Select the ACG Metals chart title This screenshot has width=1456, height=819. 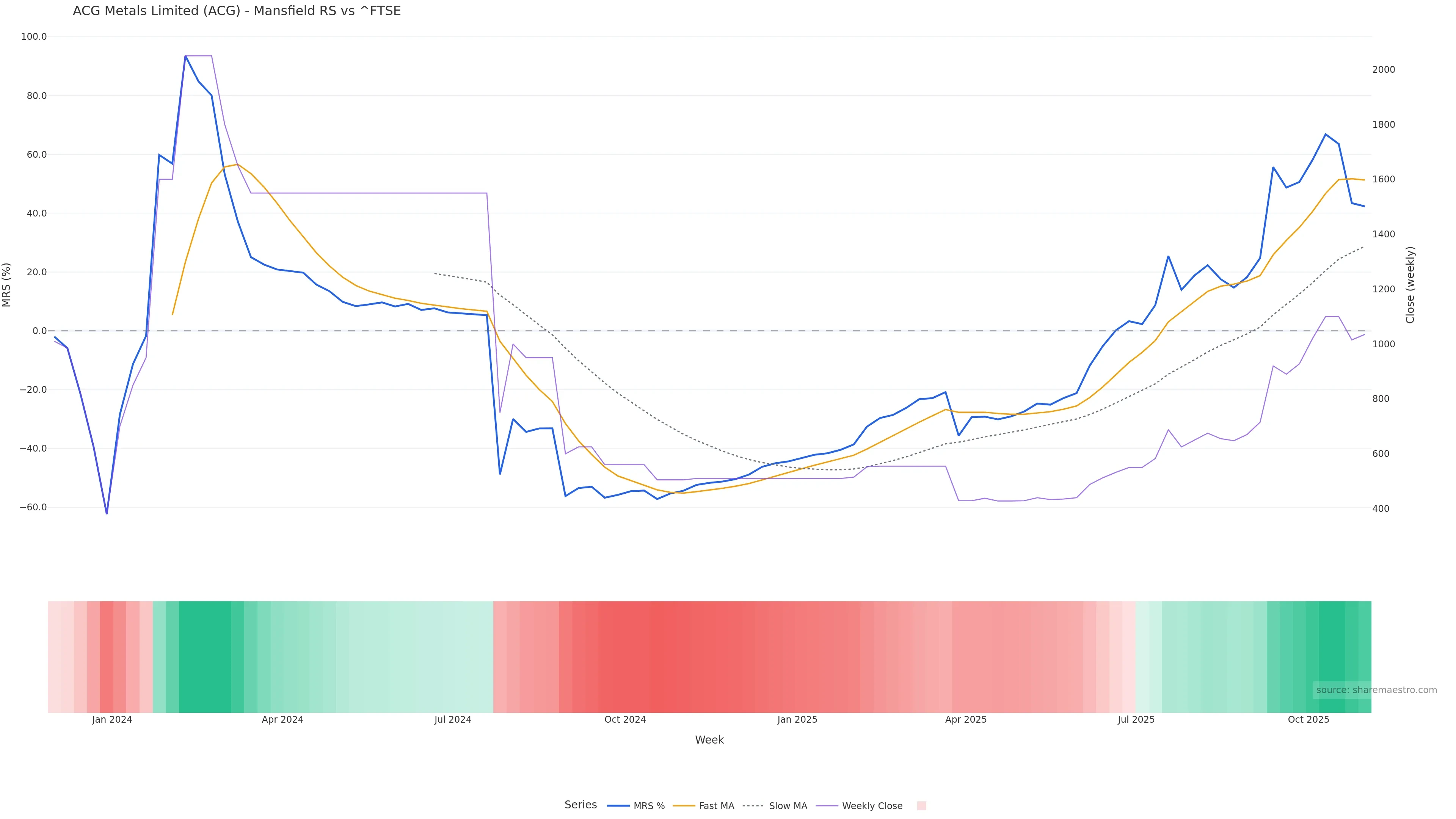[x=237, y=11]
